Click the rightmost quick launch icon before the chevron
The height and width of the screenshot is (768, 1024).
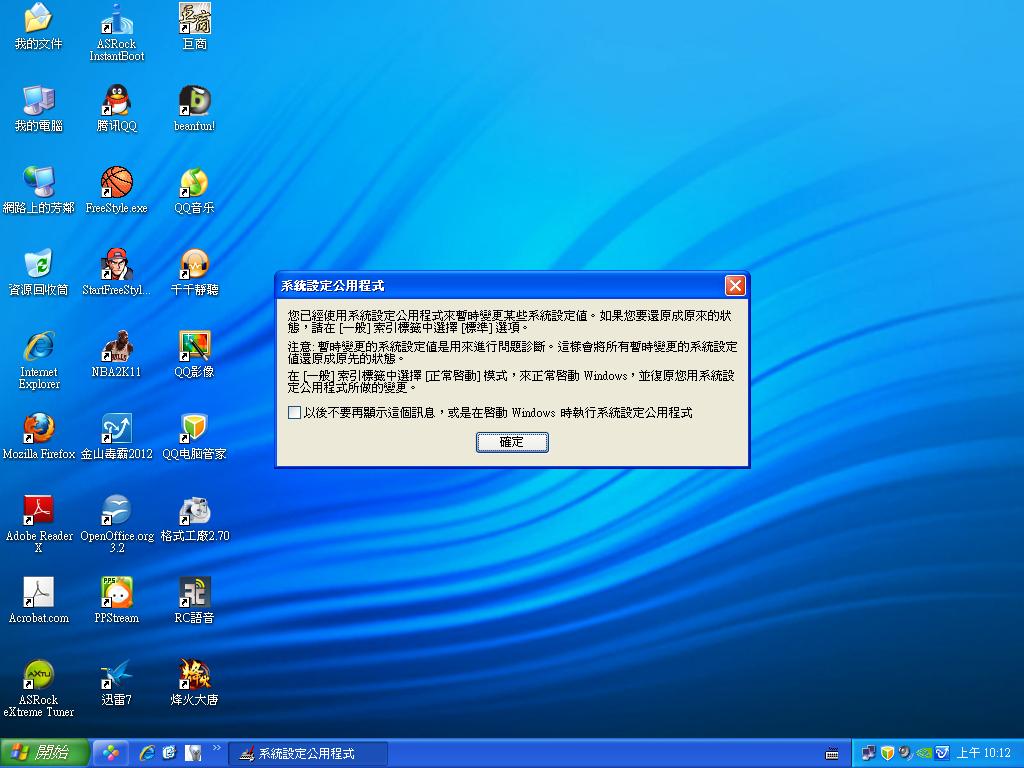click(x=193, y=753)
